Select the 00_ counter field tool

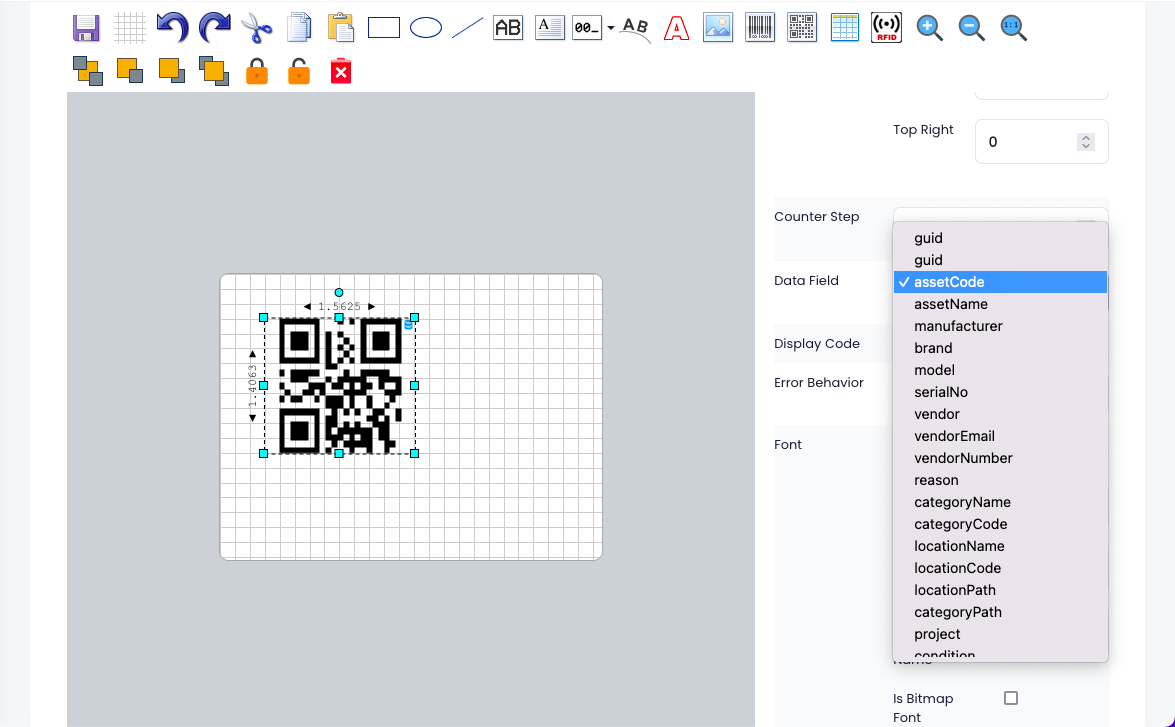pyautogui.click(x=587, y=28)
